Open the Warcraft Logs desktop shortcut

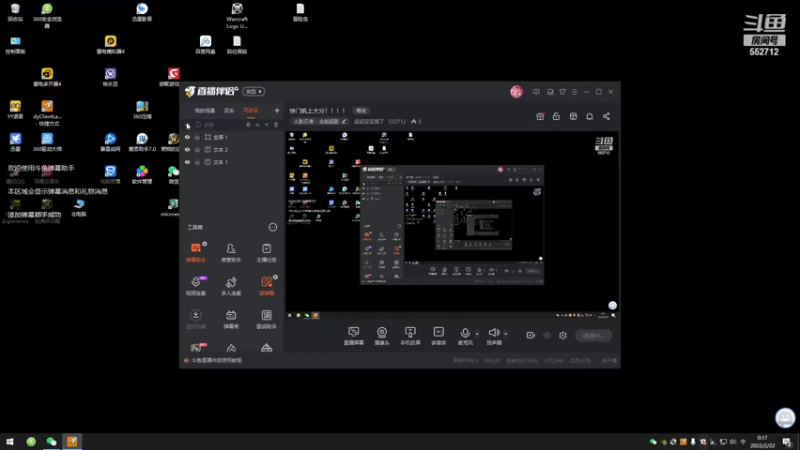(237, 15)
